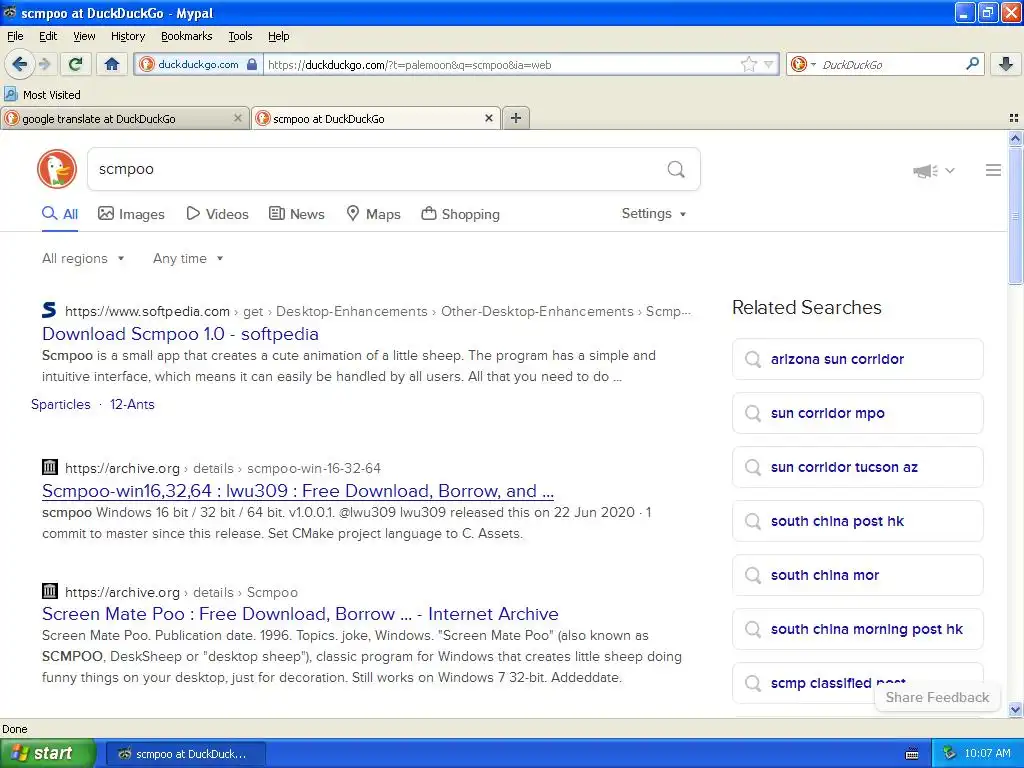This screenshot has width=1024, height=768.
Task: Select the Shopping search tab
Action: 460,214
